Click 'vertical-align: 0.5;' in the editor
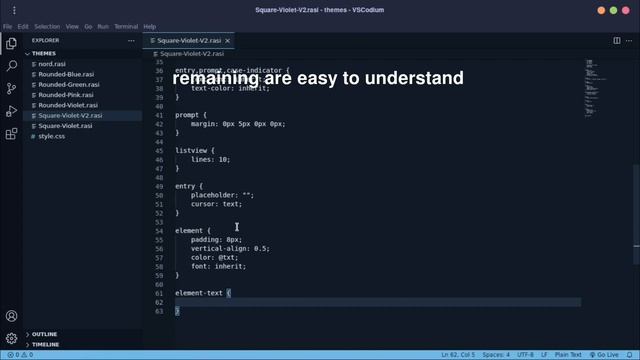The height and width of the screenshot is (360, 640). (230, 249)
